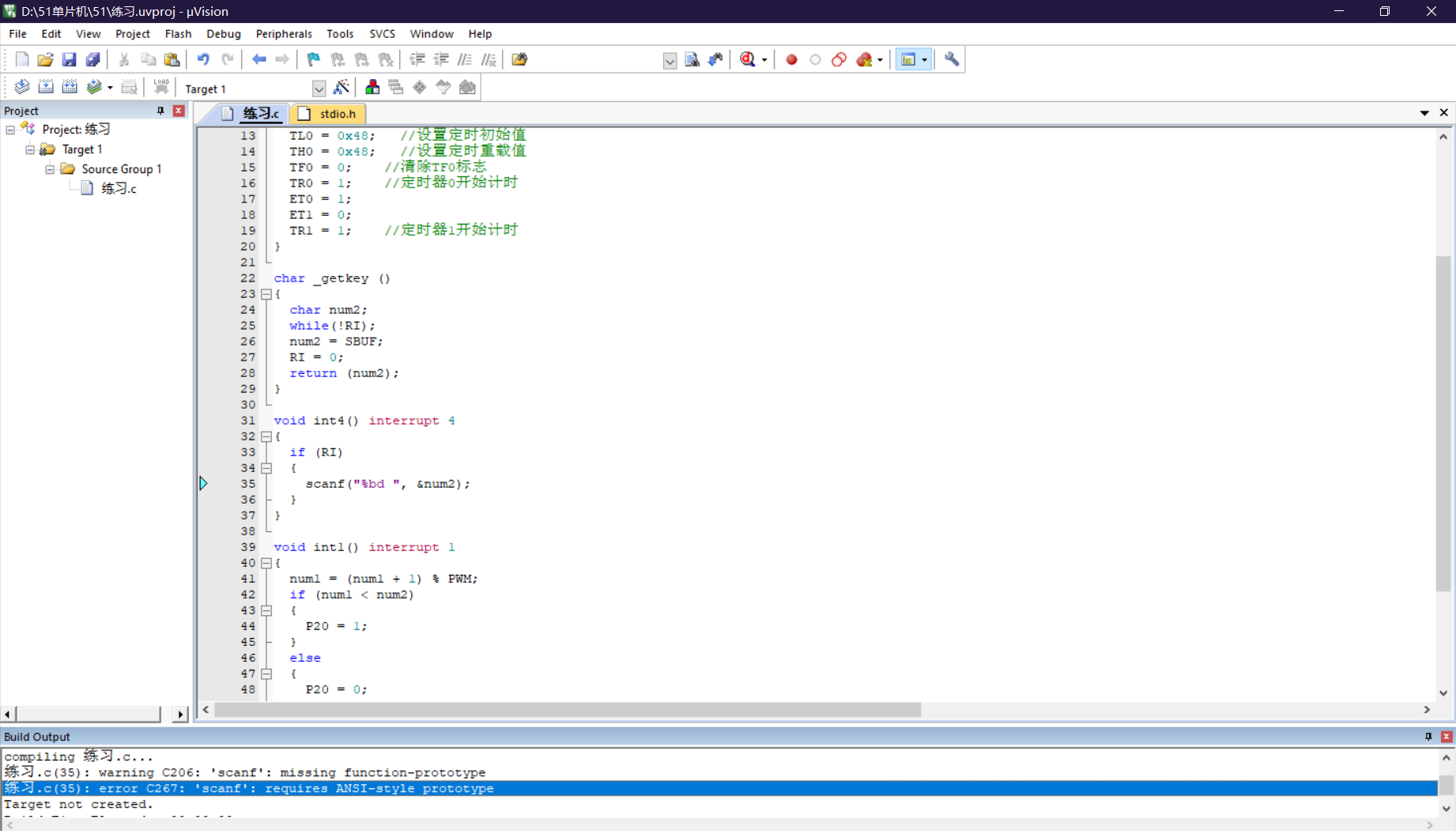Click the editor horizontal scrollbar thumb
Screen dimensions: 1456x831
pos(568,710)
